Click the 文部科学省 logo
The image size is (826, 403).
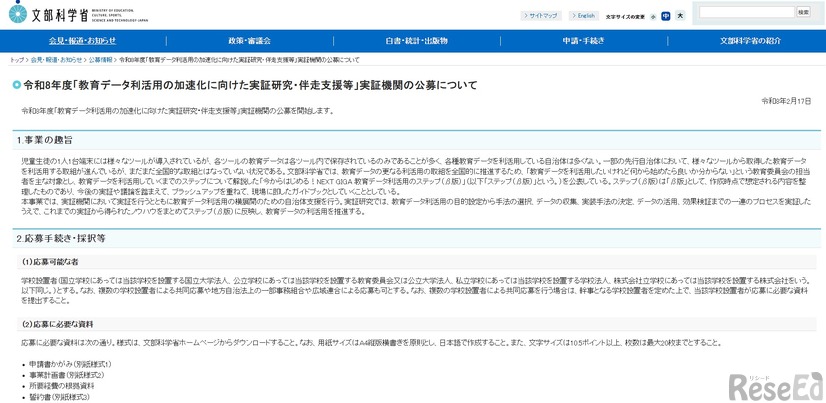tap(78, 13)
